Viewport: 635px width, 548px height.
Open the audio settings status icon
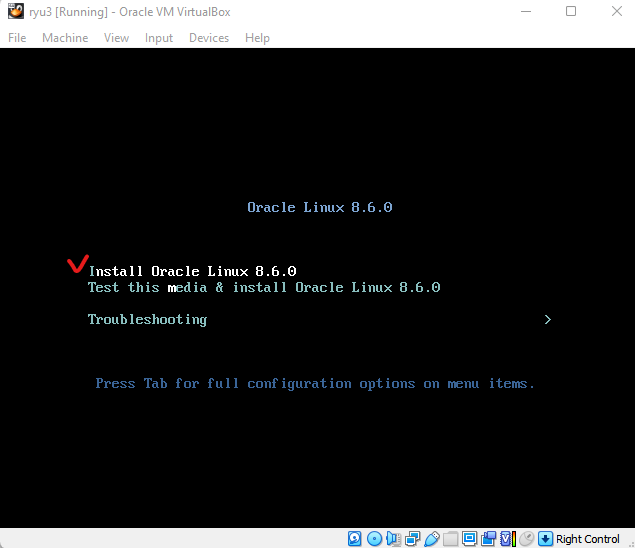pyautogui.click(x=393, y=539)
